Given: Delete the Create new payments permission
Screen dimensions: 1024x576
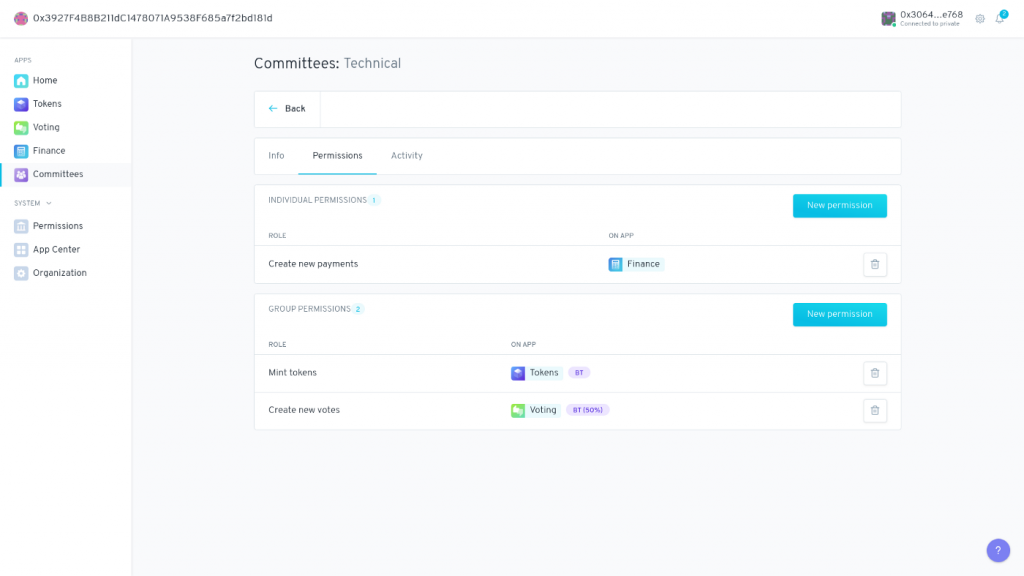Looking at the screenshot, I should [875, 263].
